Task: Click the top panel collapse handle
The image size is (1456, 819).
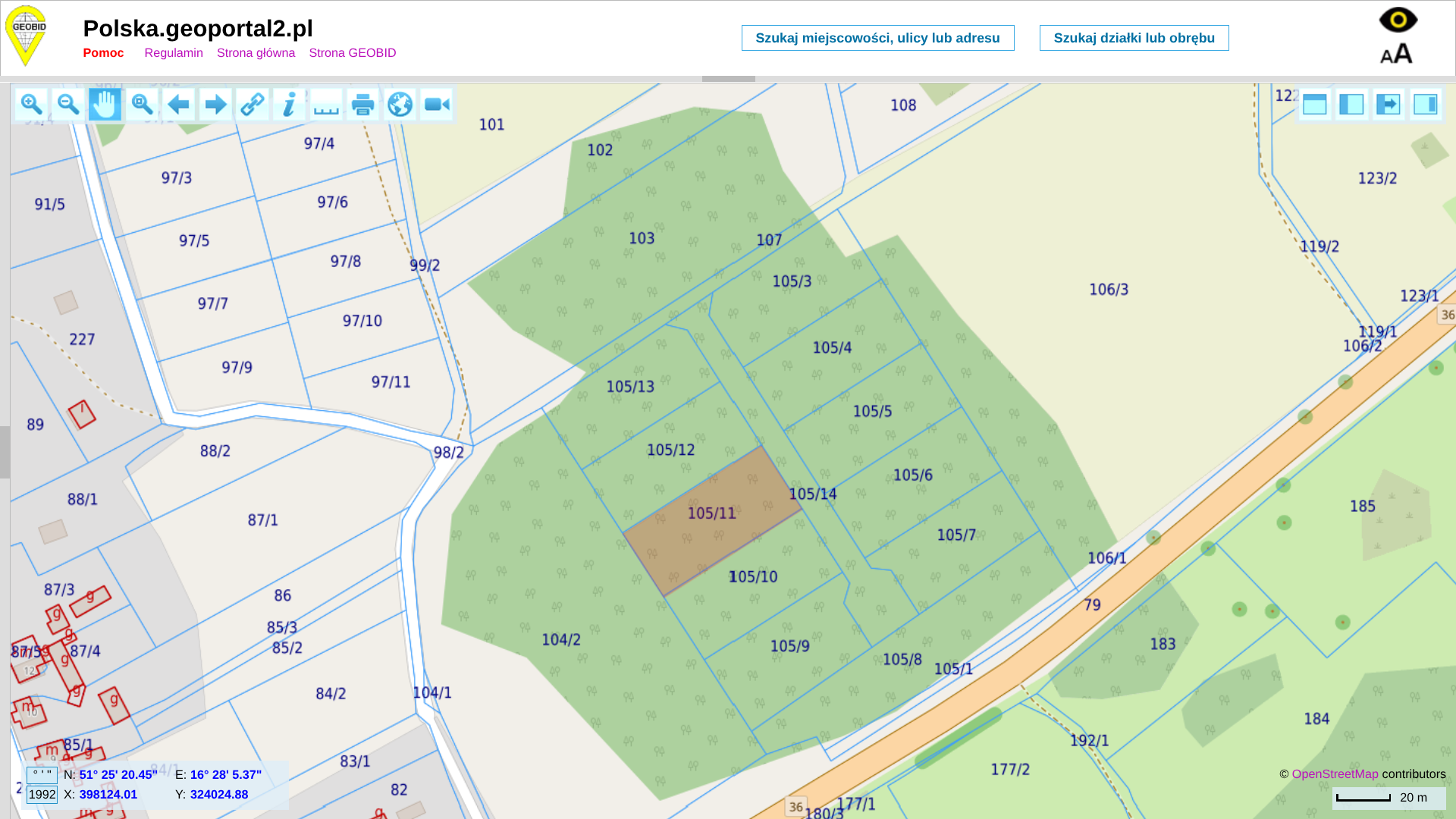Action: (x=728, y=79)
